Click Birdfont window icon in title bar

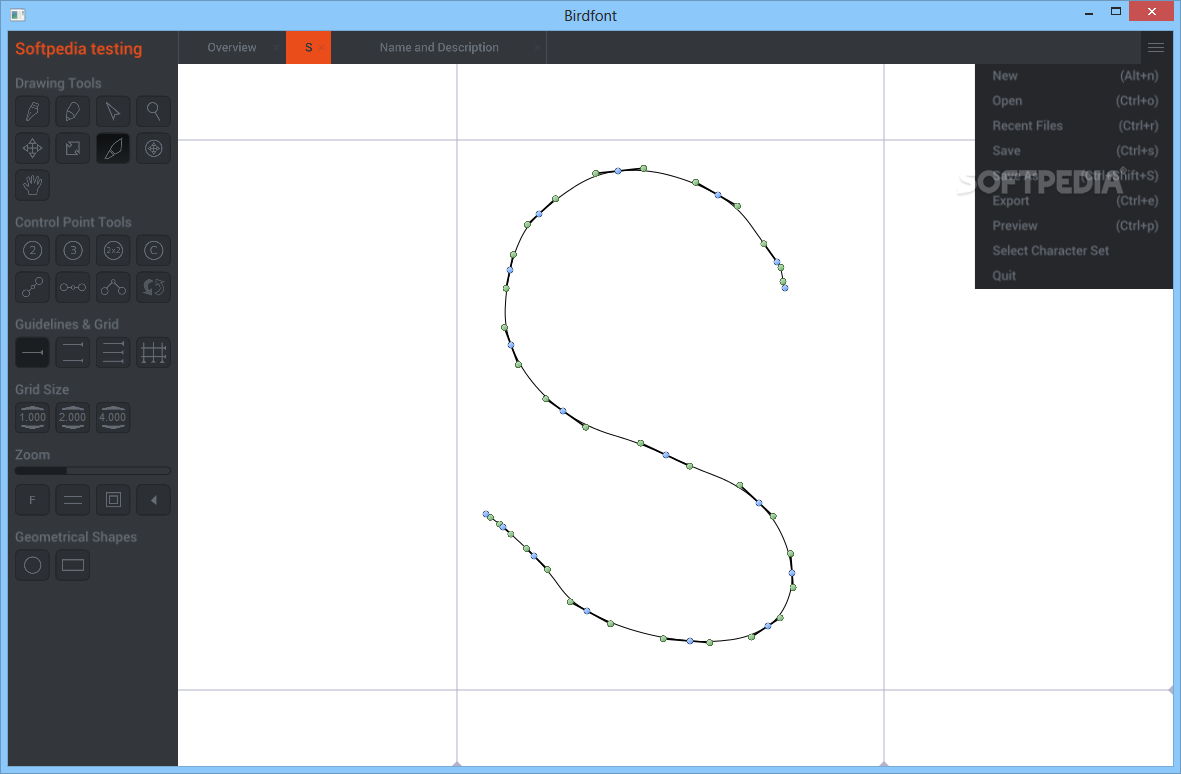pyautogui.click(x=18, y=14)
